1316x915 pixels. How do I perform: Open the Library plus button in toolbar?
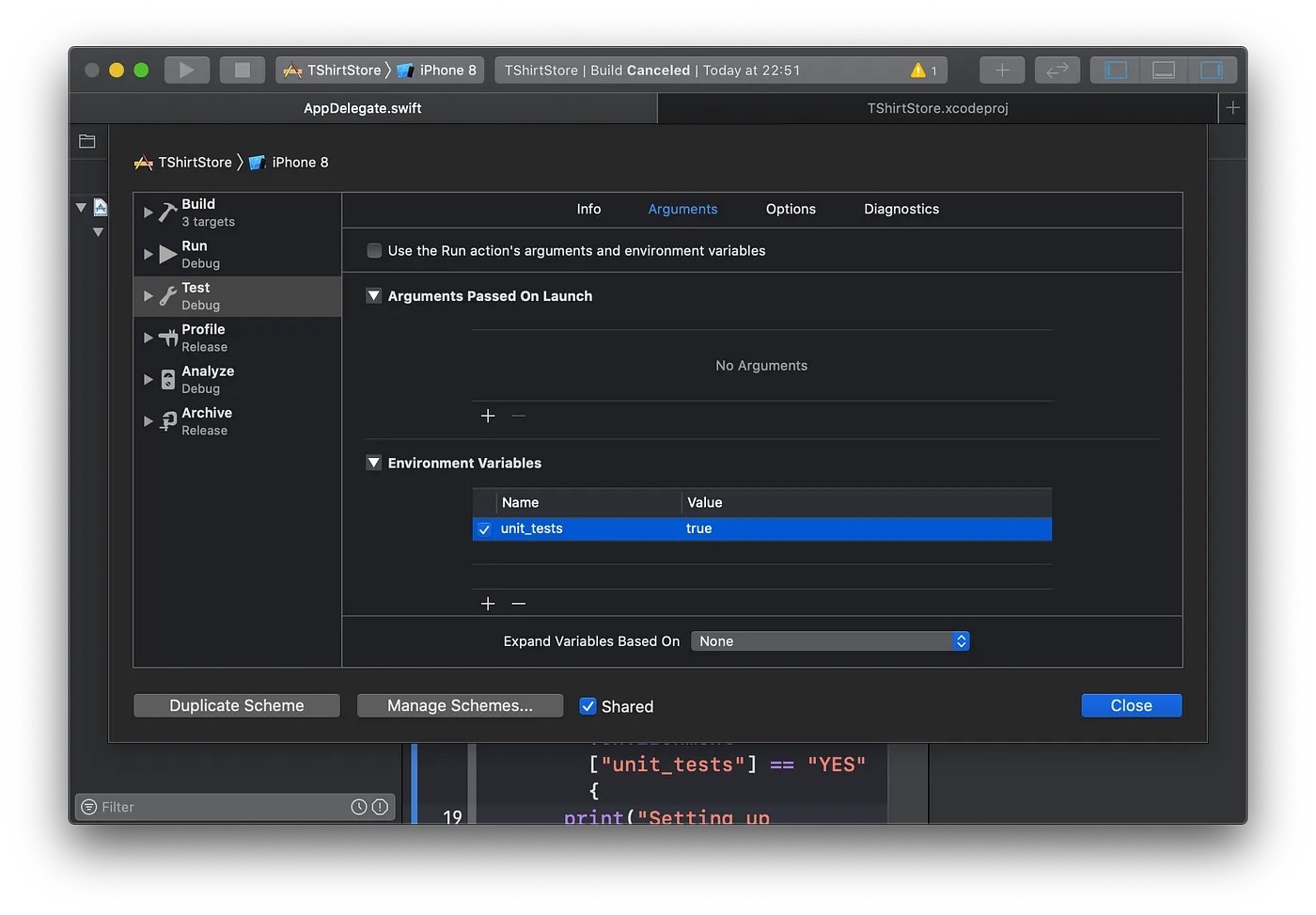1002,71
